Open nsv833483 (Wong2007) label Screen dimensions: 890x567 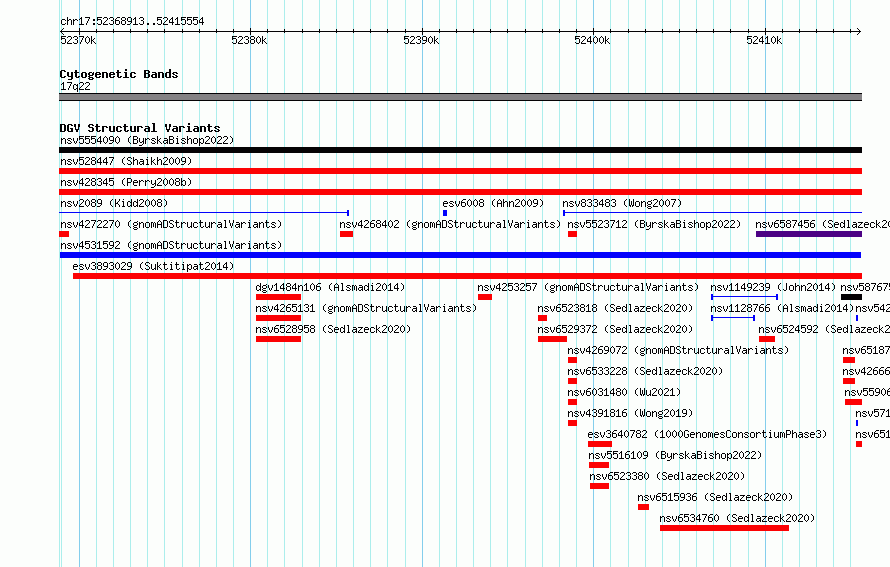[x=622, y=203]
